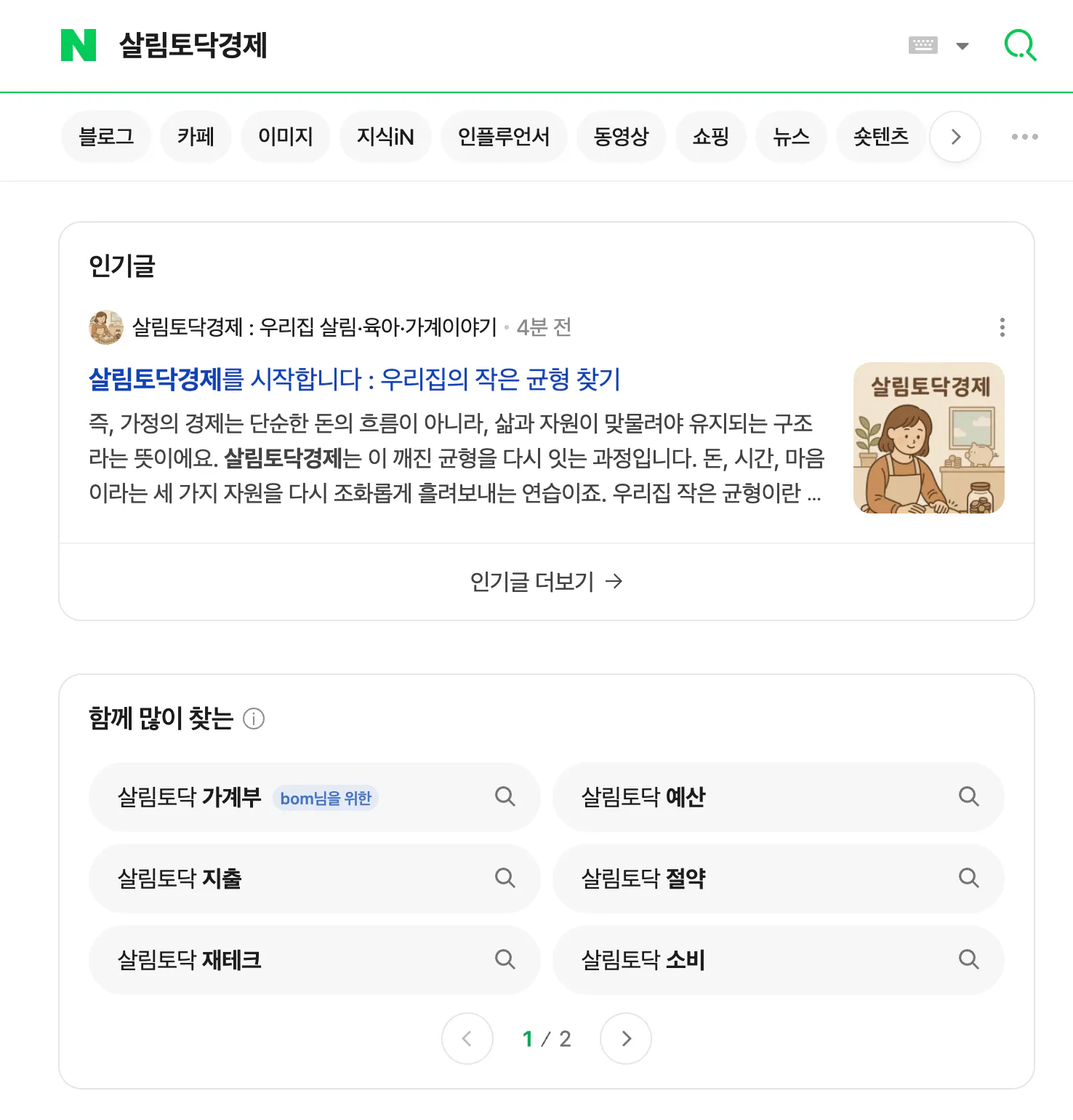Click the Naver N logo
The image size is (1073, 1120).
point(80,46)
